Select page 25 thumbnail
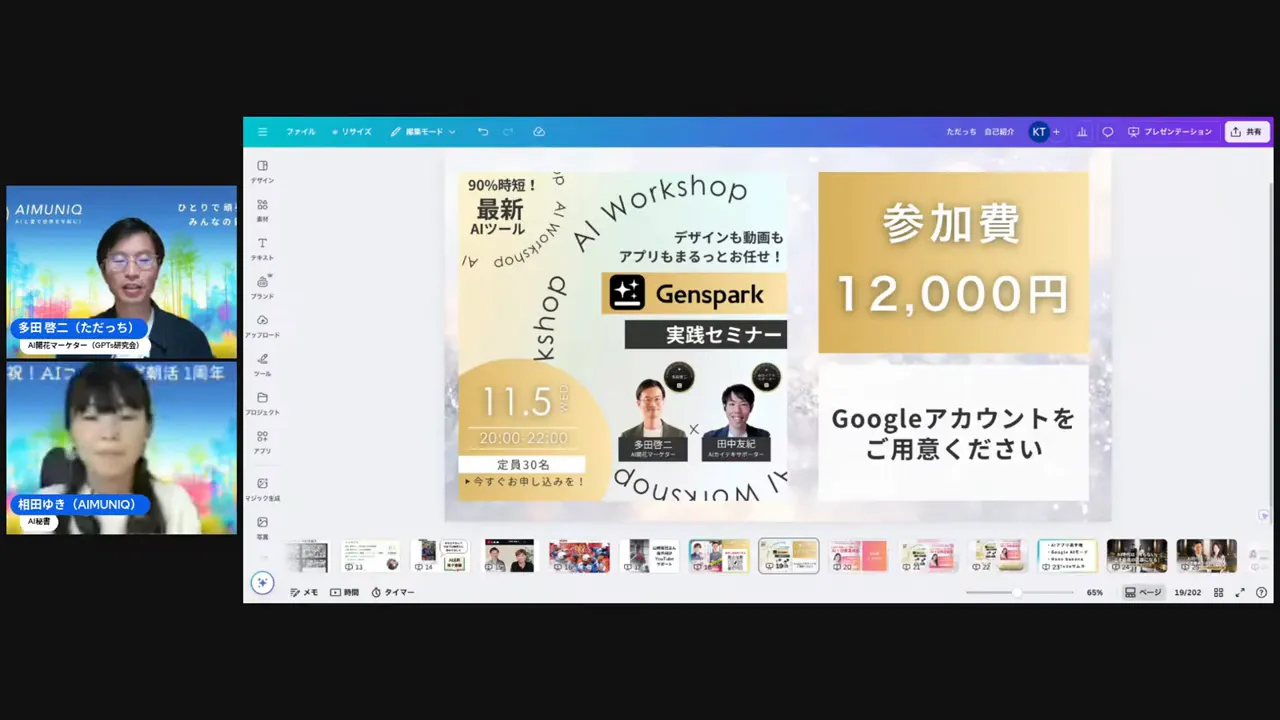 1207,556
